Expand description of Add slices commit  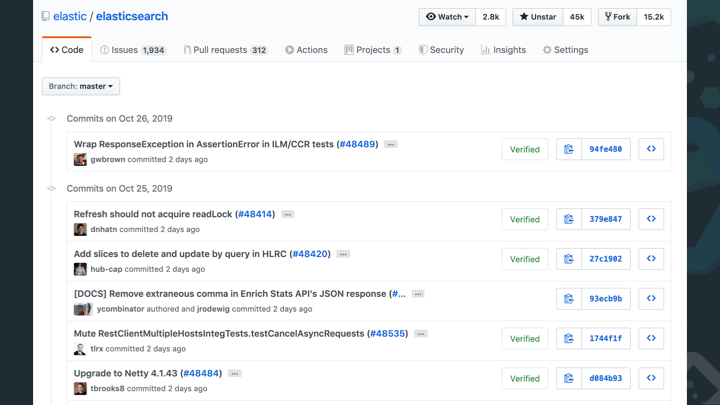pos(343,254)
